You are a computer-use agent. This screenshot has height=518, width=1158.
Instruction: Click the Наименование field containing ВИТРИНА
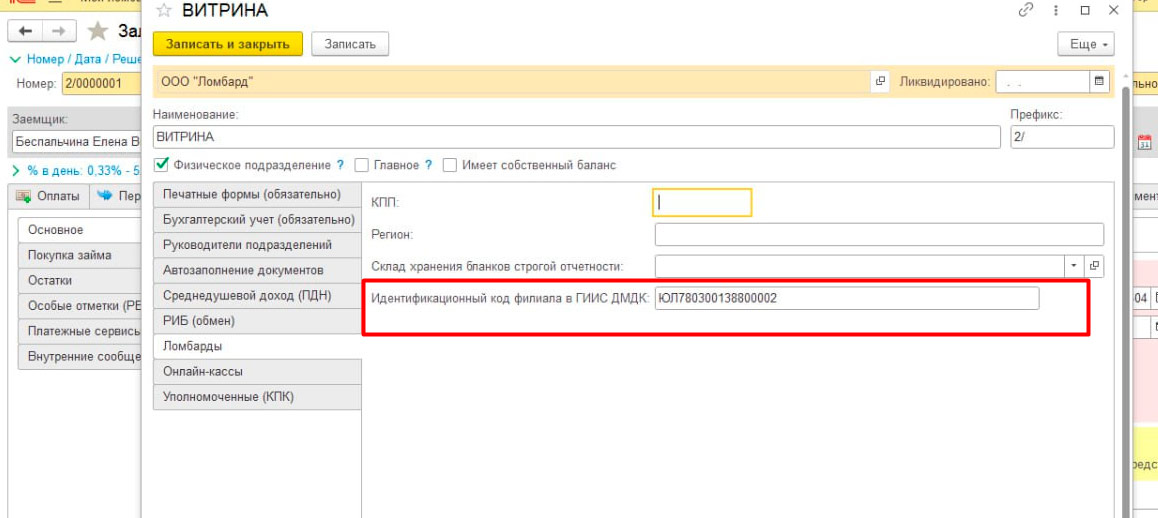click(x=576, y=137)
